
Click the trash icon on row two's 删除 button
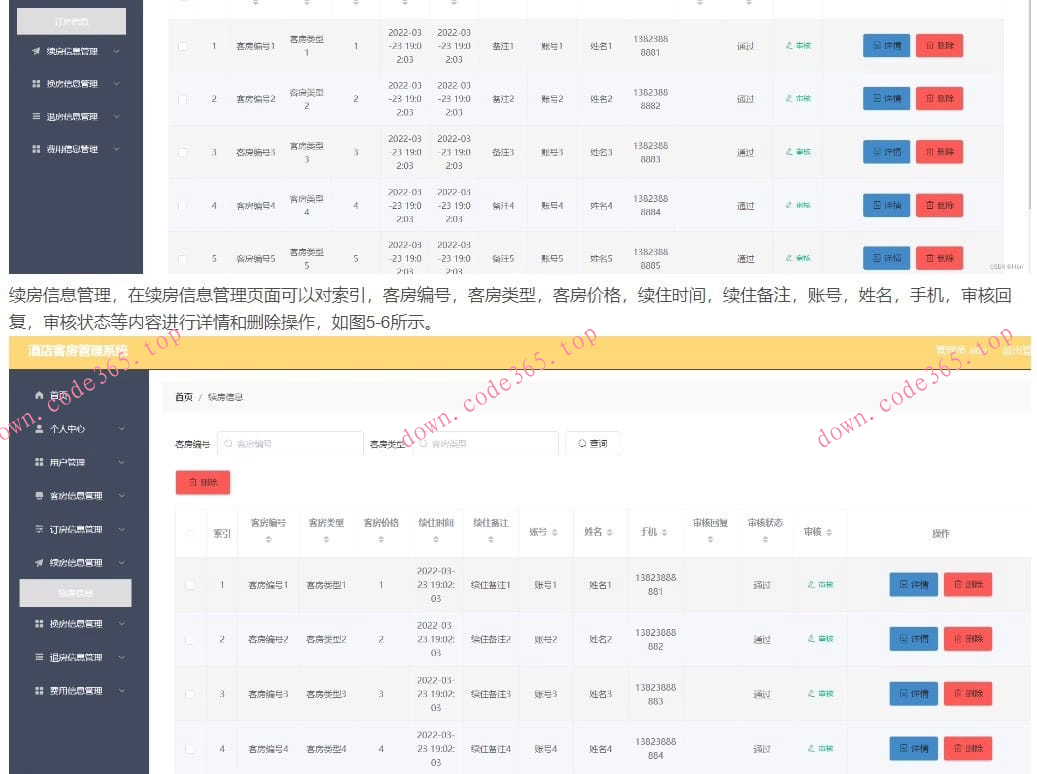[956, 638]
